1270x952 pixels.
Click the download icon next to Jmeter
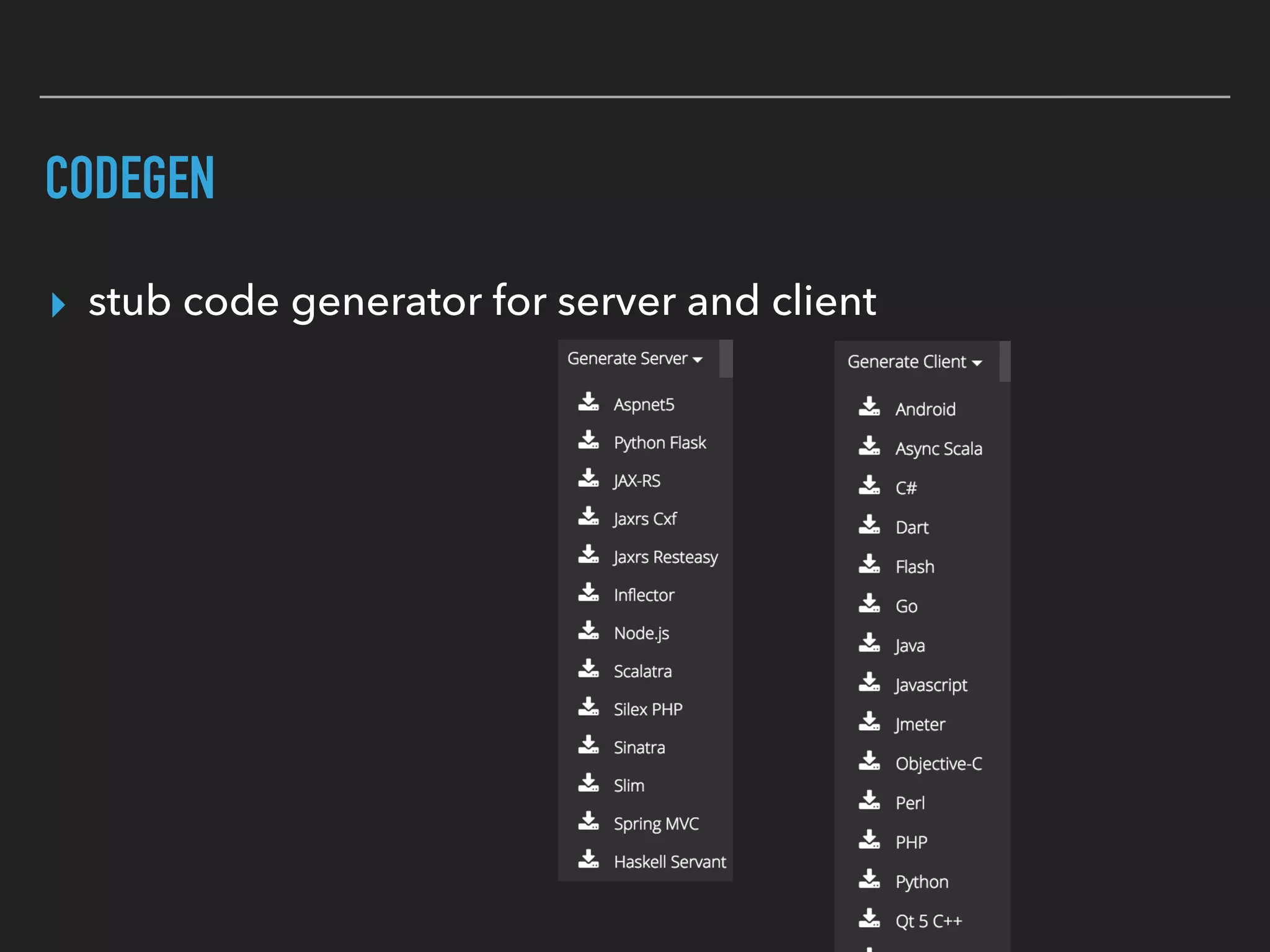coord(869,721)
